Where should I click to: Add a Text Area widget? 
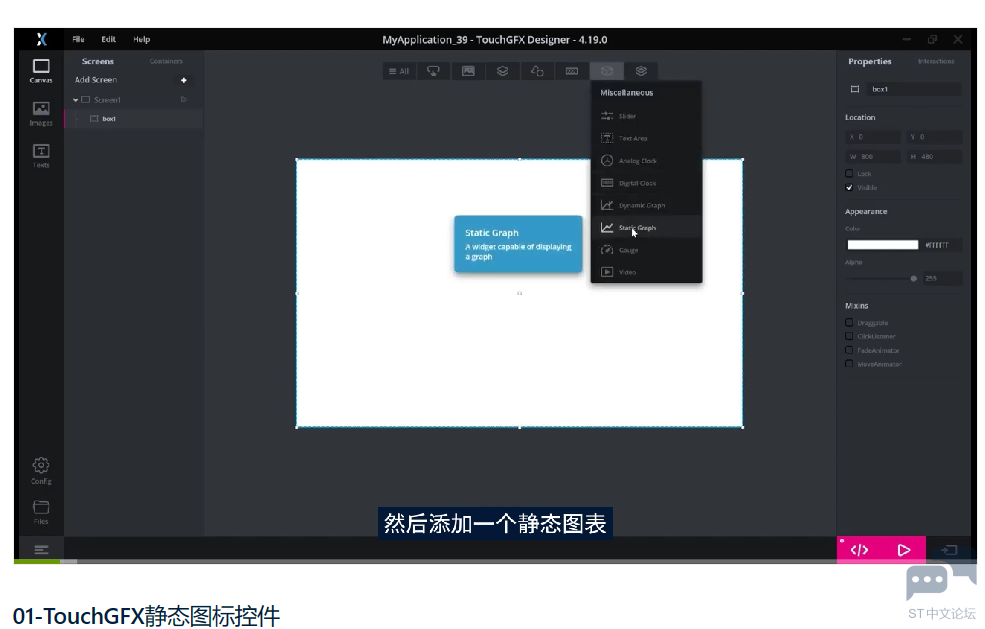pos(646,138)
